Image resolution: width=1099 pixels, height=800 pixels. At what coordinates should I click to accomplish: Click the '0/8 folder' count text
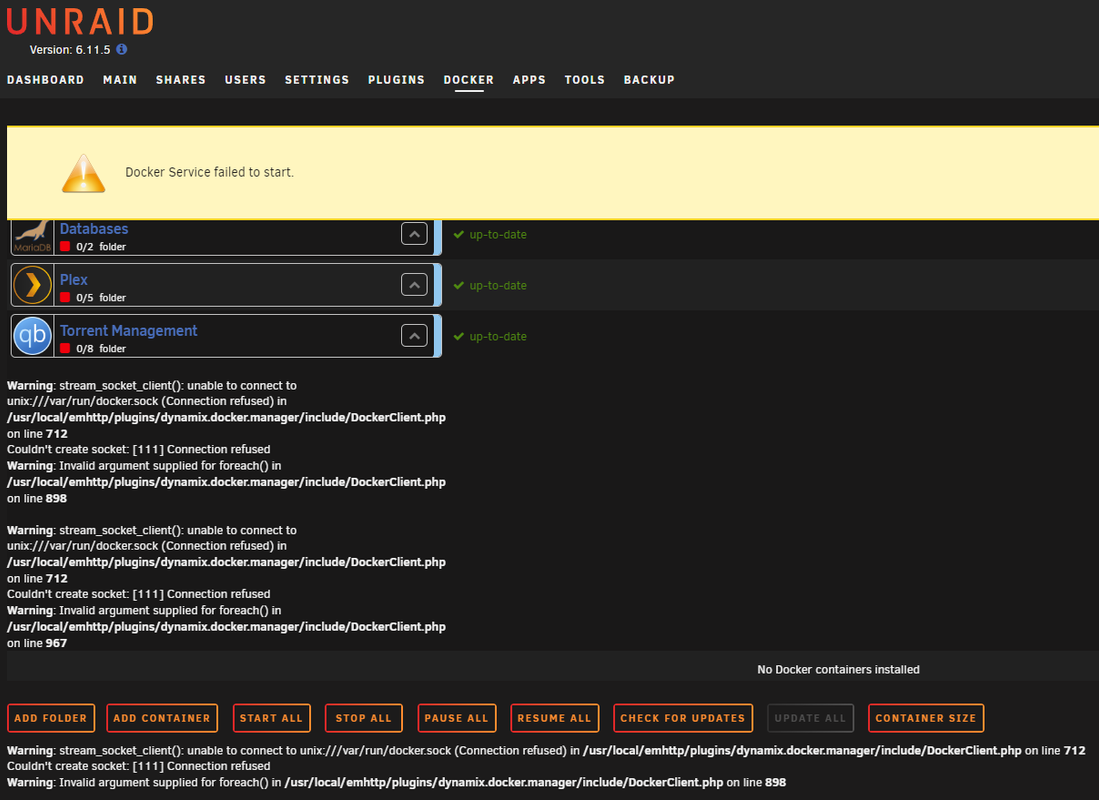[x=101, y=348]
